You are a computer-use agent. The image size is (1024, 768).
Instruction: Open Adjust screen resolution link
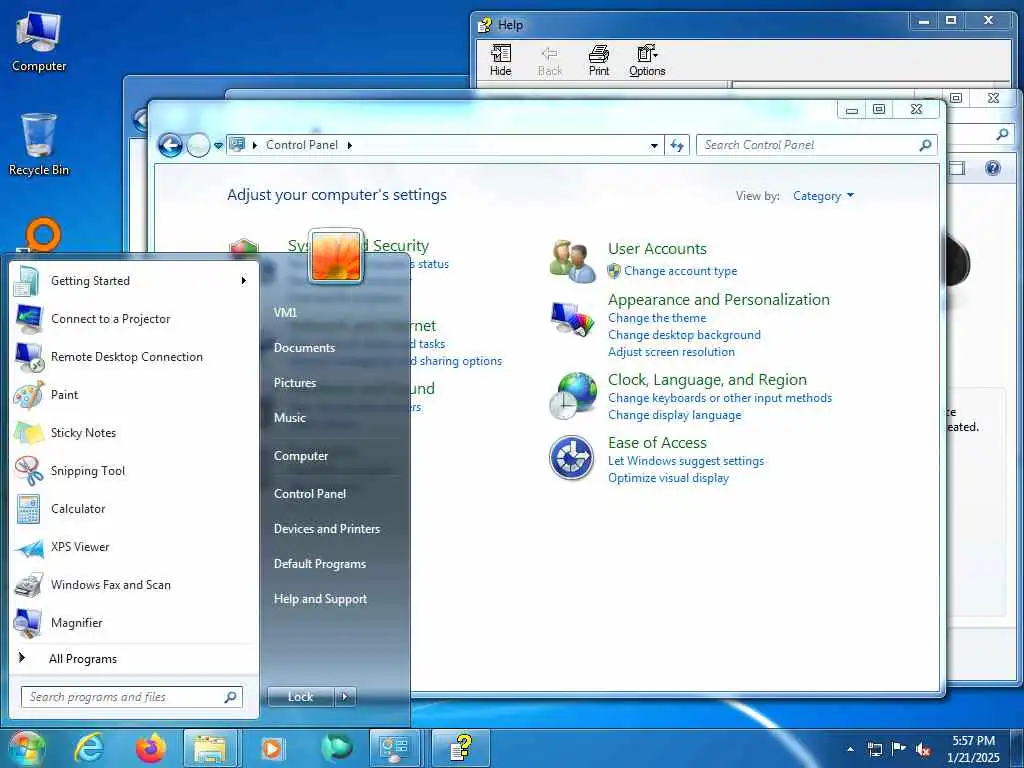[x=671, y=352]
